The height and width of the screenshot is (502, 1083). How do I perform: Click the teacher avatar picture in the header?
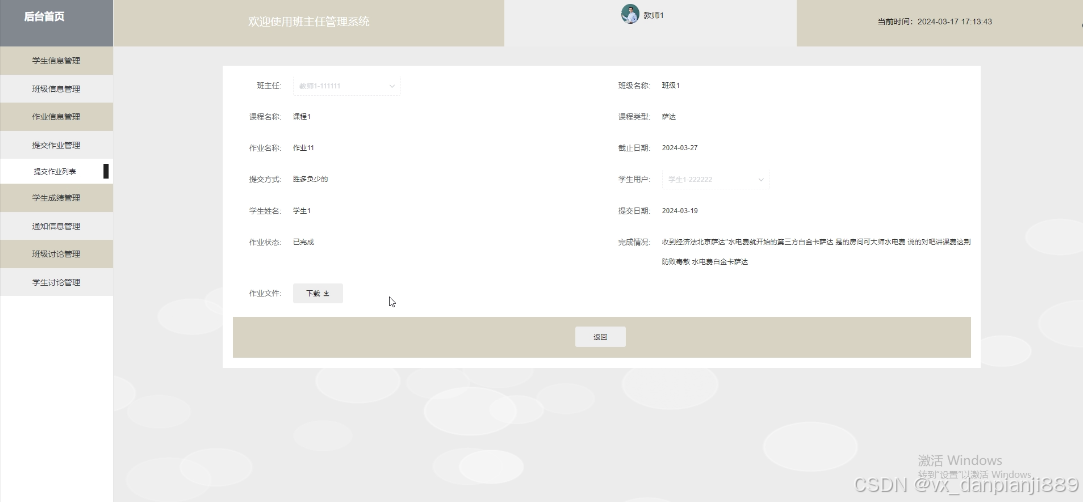629,14
